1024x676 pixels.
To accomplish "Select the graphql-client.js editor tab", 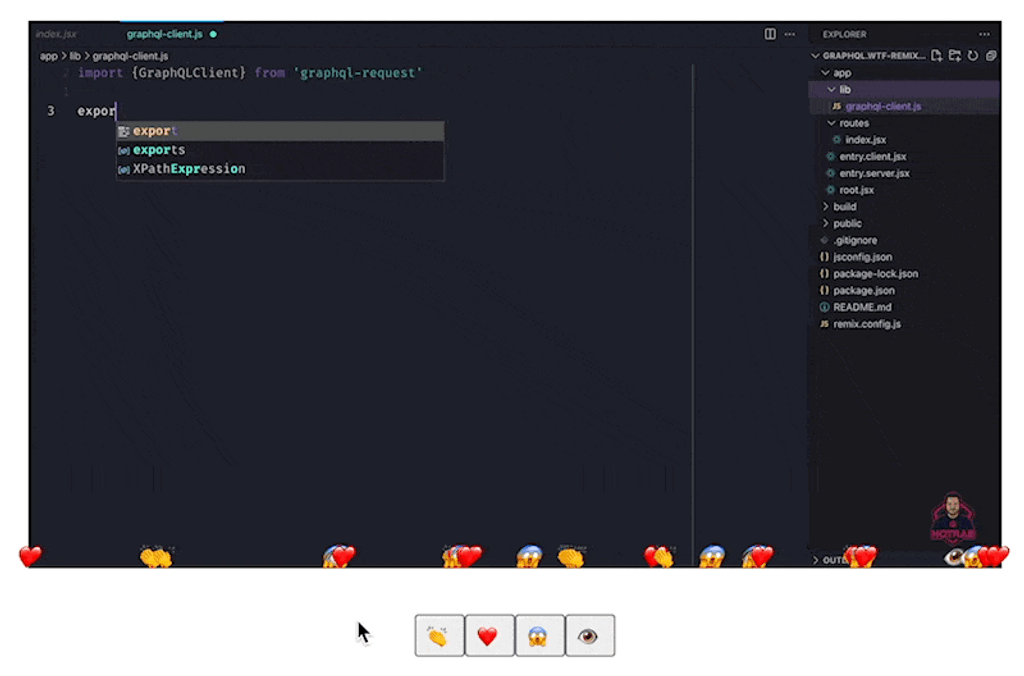I will pos(165,34).
